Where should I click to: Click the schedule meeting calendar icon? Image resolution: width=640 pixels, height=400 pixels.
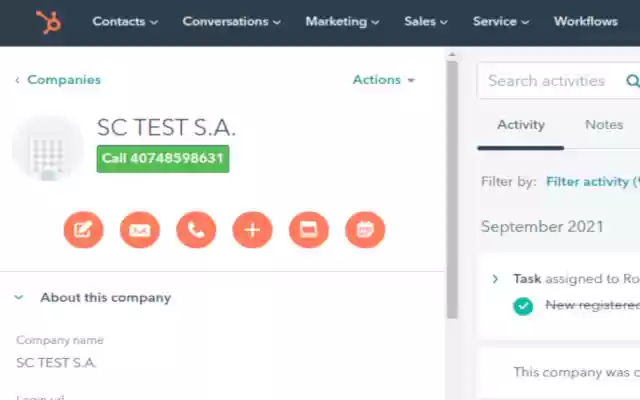coord(365,230)
